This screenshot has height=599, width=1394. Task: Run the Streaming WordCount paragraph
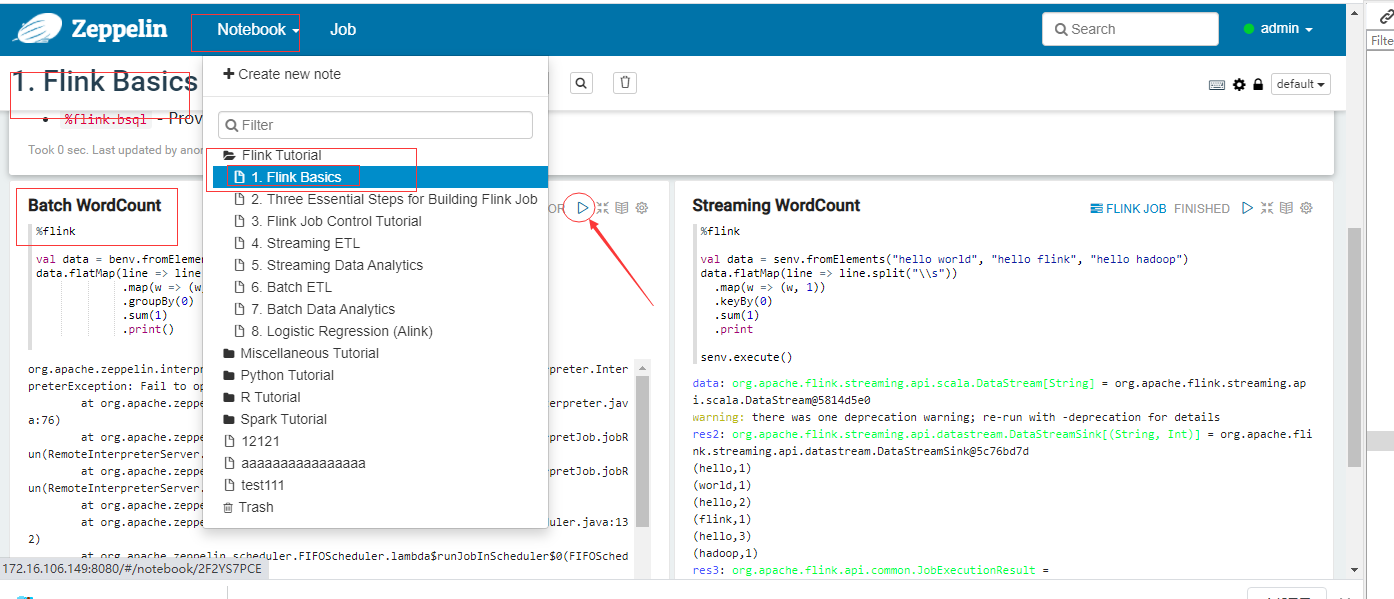(1247, 208)
